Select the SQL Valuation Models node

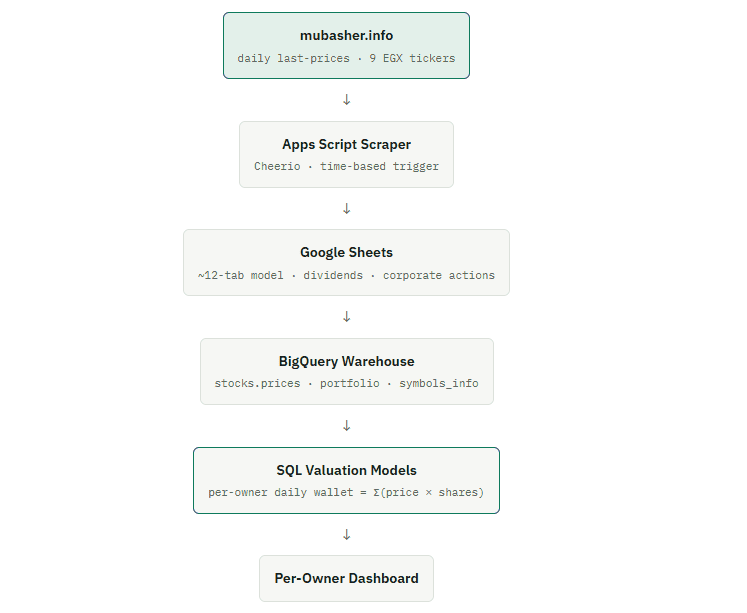[346, 480]
